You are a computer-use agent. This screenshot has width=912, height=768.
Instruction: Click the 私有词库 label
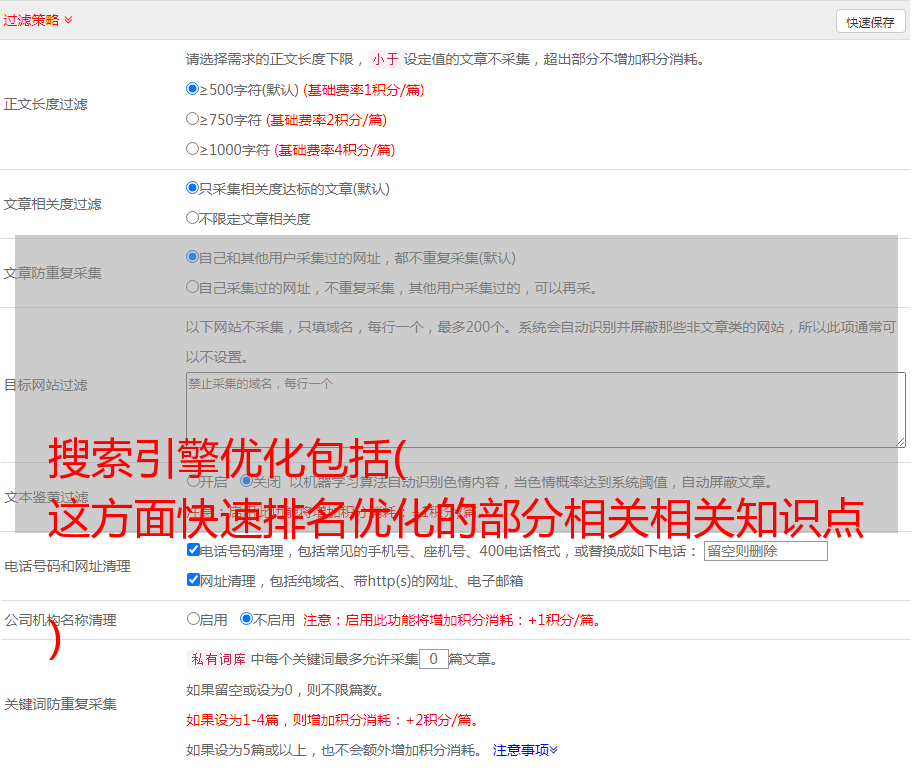[x=216, y=659]
